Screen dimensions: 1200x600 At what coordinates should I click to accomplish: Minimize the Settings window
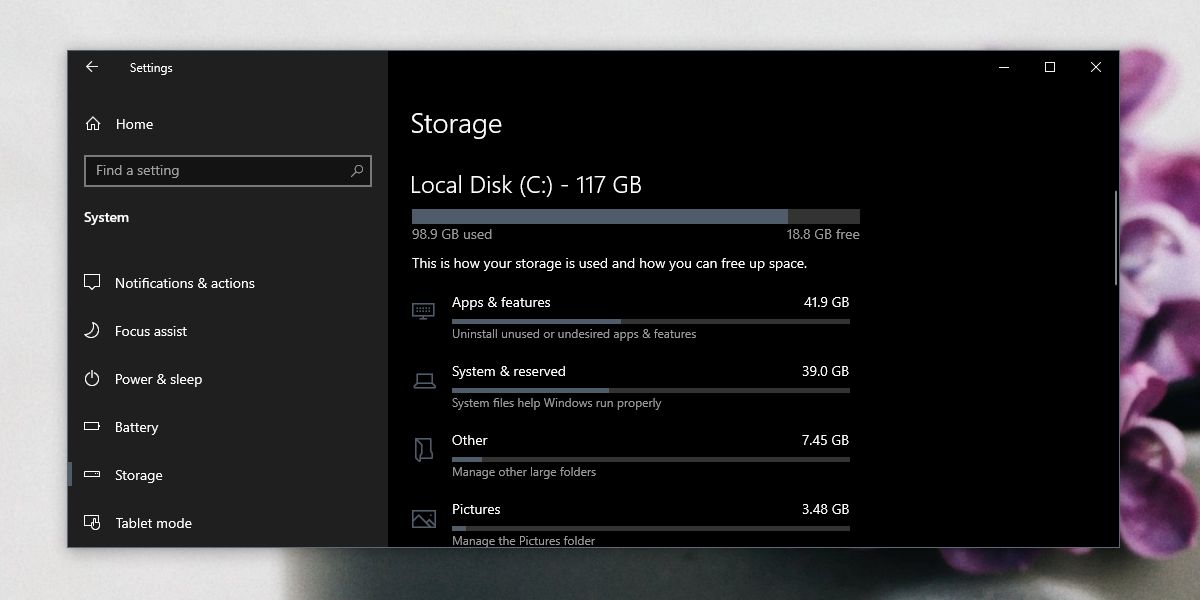1004,67
